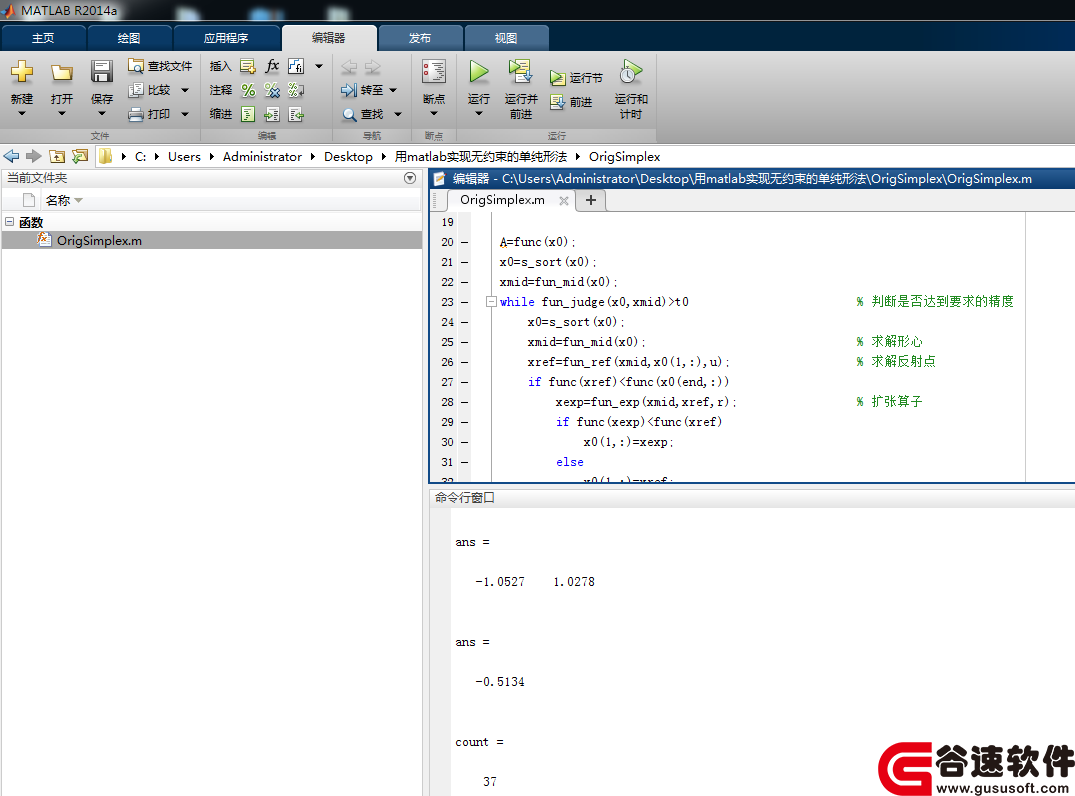Open the 断点 dropdown arrow
Screen dimensions: 1075x796
pos(434,114)
